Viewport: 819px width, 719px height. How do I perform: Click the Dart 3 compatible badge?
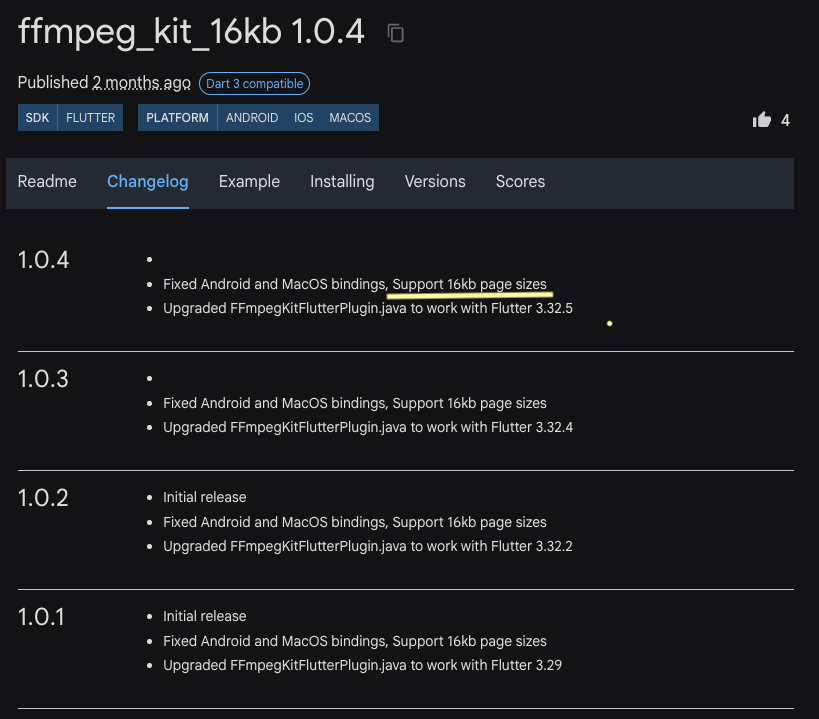pyautogui.click(x=254, y=84)
